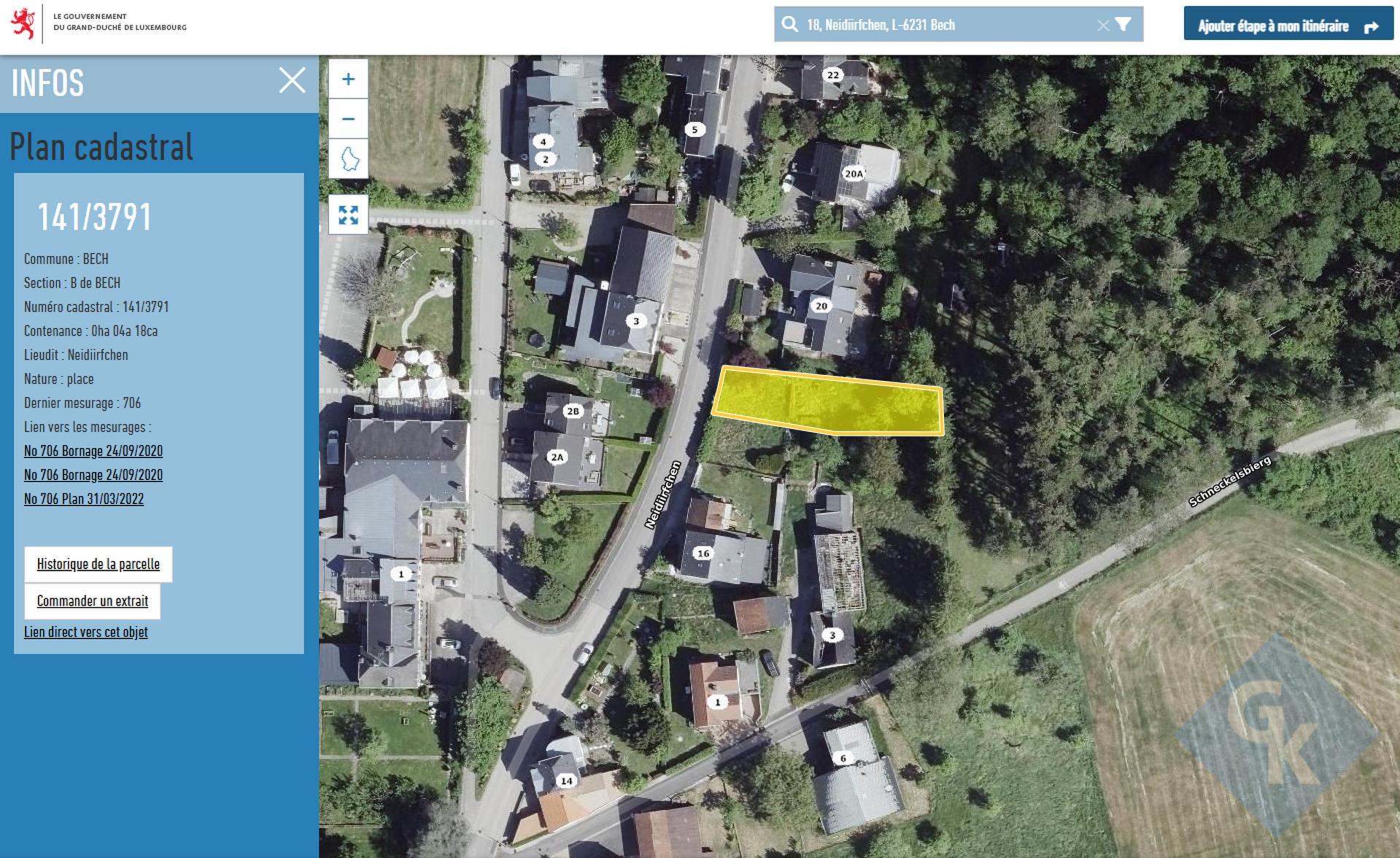
Task: Open Historique de la parcelle
Action: click(x=98, y=564)
